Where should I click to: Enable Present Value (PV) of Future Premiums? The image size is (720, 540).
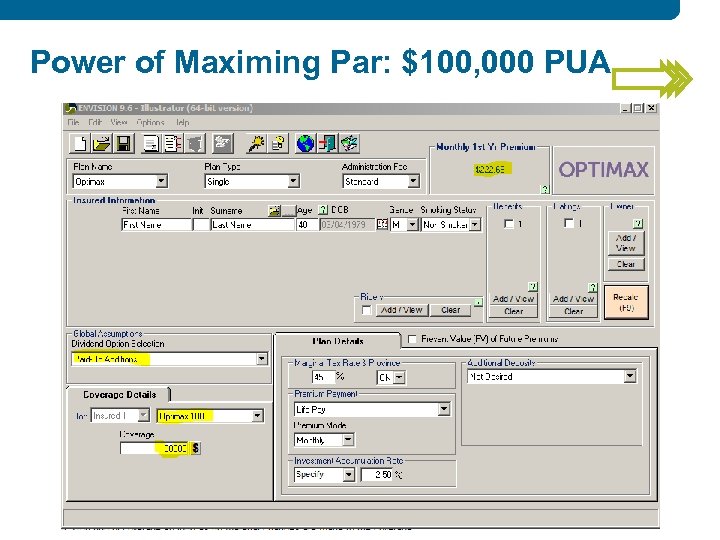tap(412, 339)
